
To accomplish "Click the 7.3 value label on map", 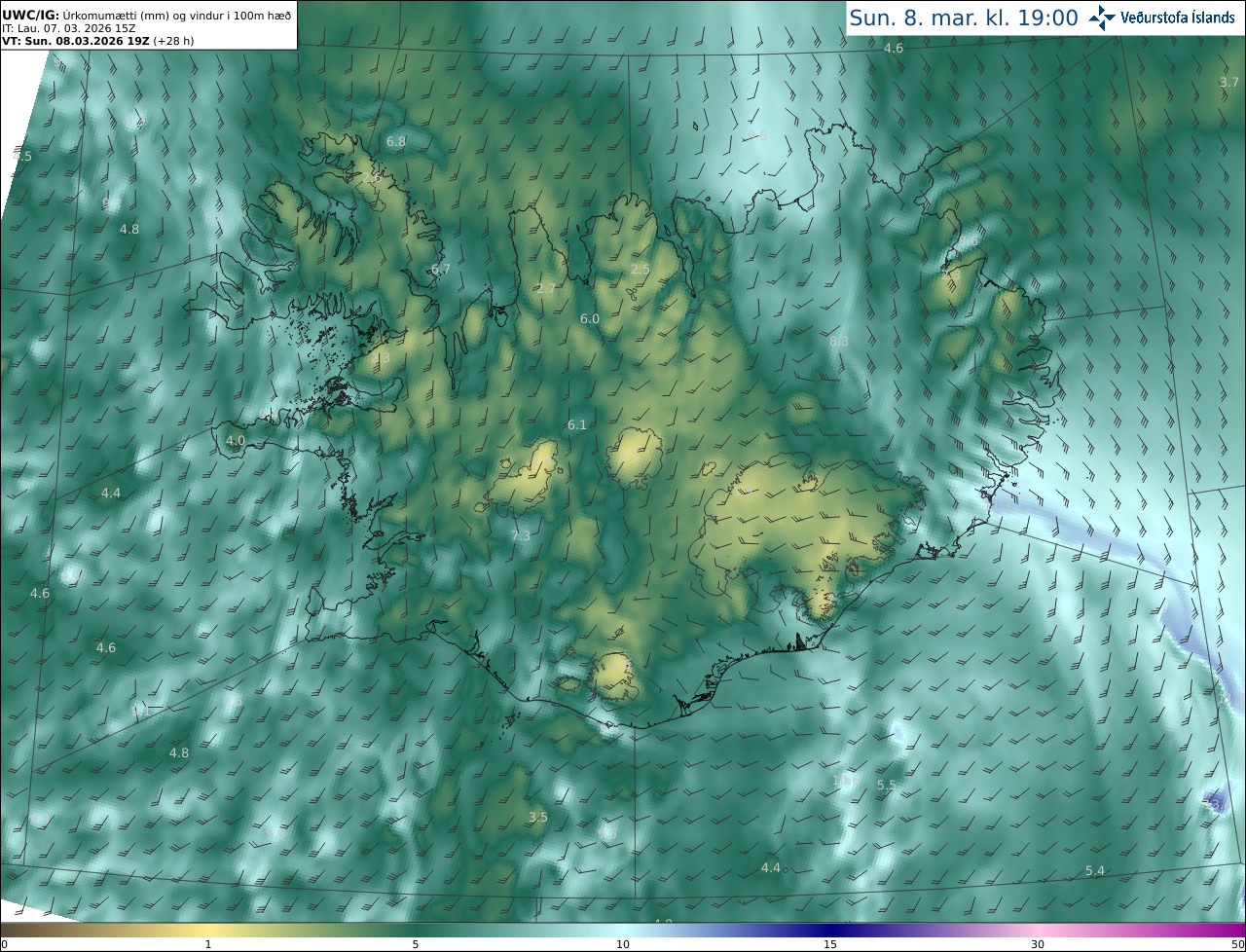I will 521,536.
